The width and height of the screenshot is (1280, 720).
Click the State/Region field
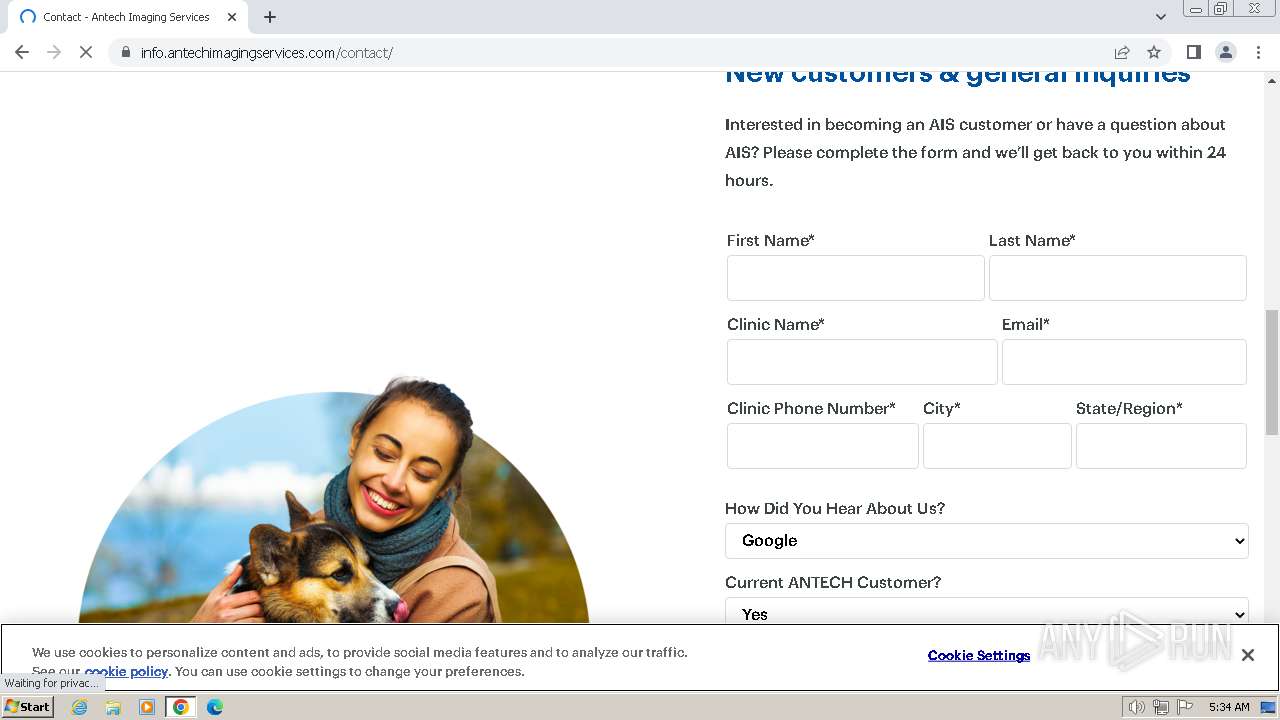tap(1161, 446)
